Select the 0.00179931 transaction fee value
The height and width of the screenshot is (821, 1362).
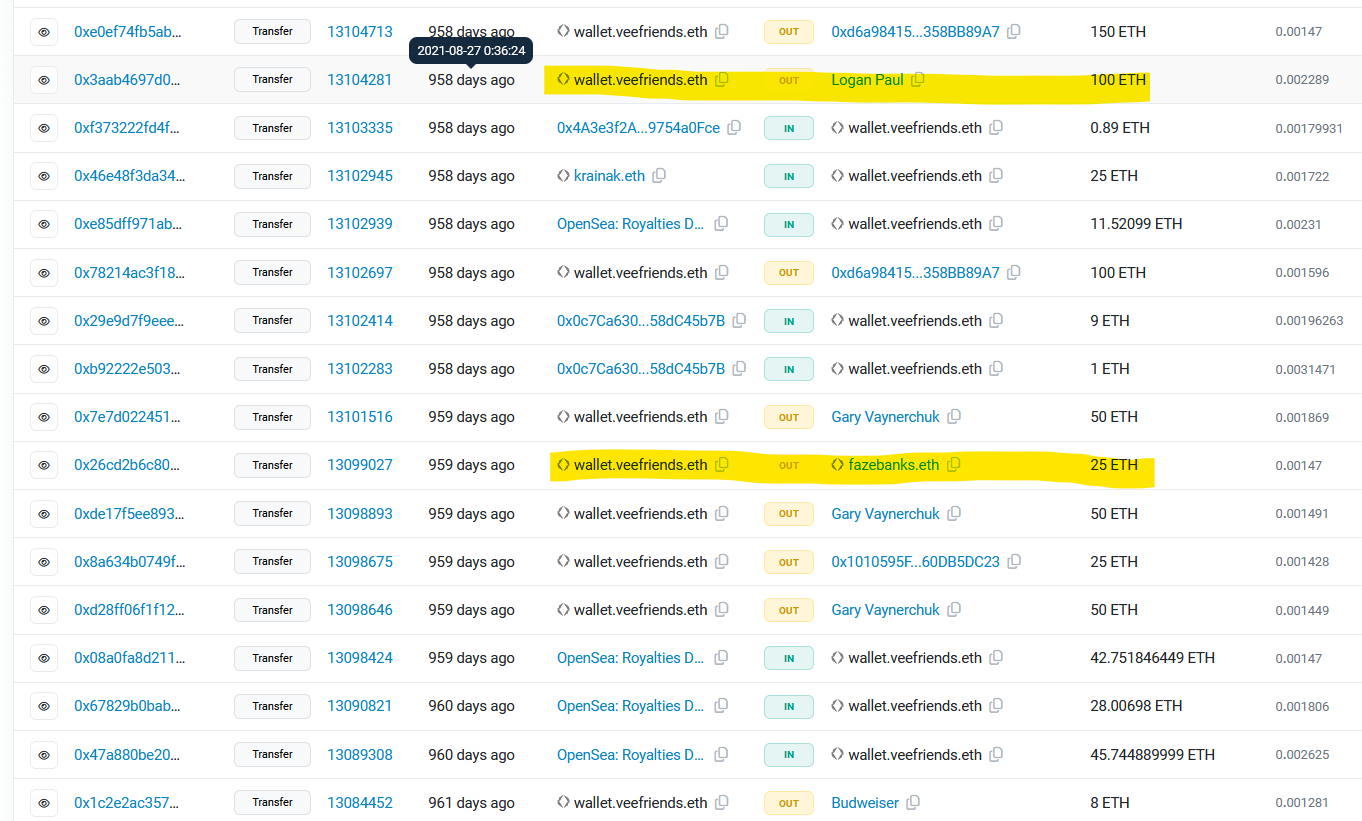pos(1309,128)
